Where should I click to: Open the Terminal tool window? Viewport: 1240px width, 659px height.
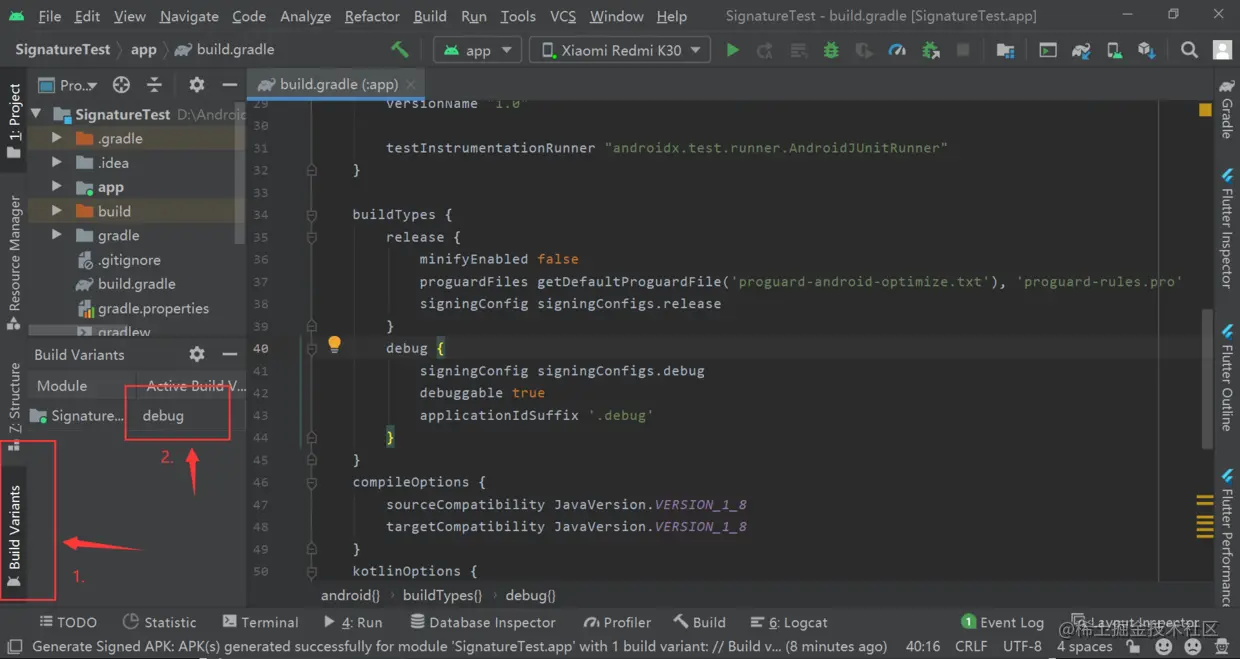click(x=260, y=622)
